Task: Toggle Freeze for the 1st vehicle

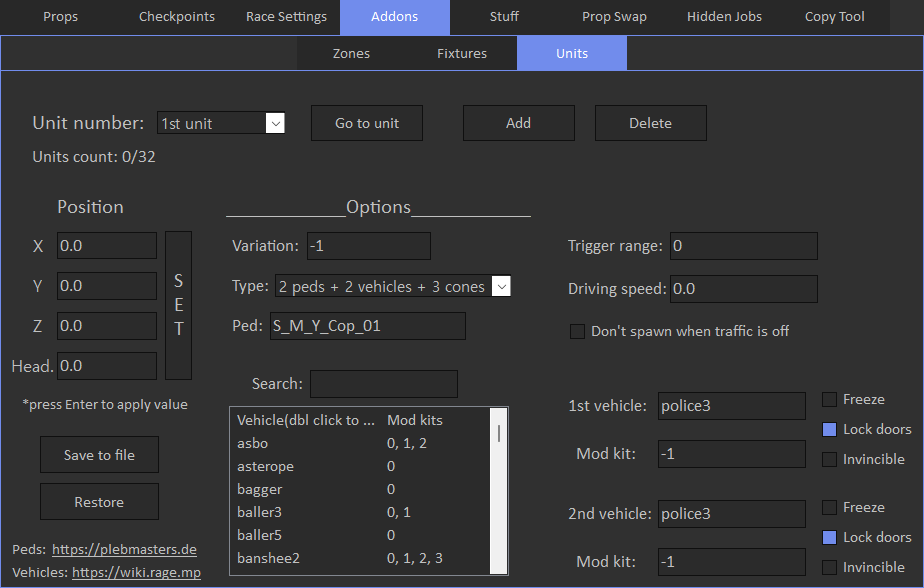Action: (x=829, y=399)
